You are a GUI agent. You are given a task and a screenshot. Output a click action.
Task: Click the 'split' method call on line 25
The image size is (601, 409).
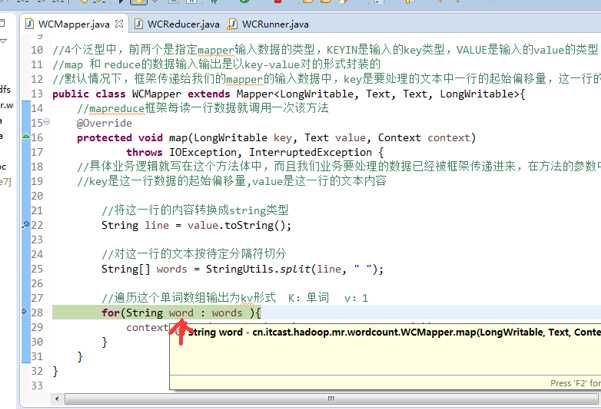coord(295,269)
